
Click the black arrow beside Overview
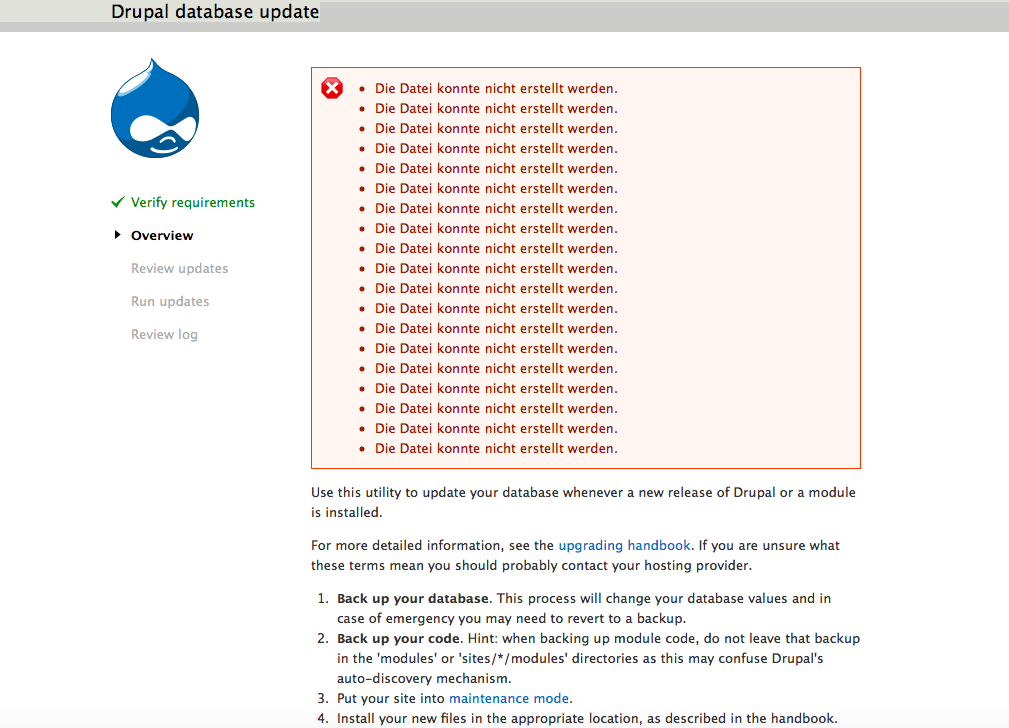pyautogui.click(x=118, y=235)
